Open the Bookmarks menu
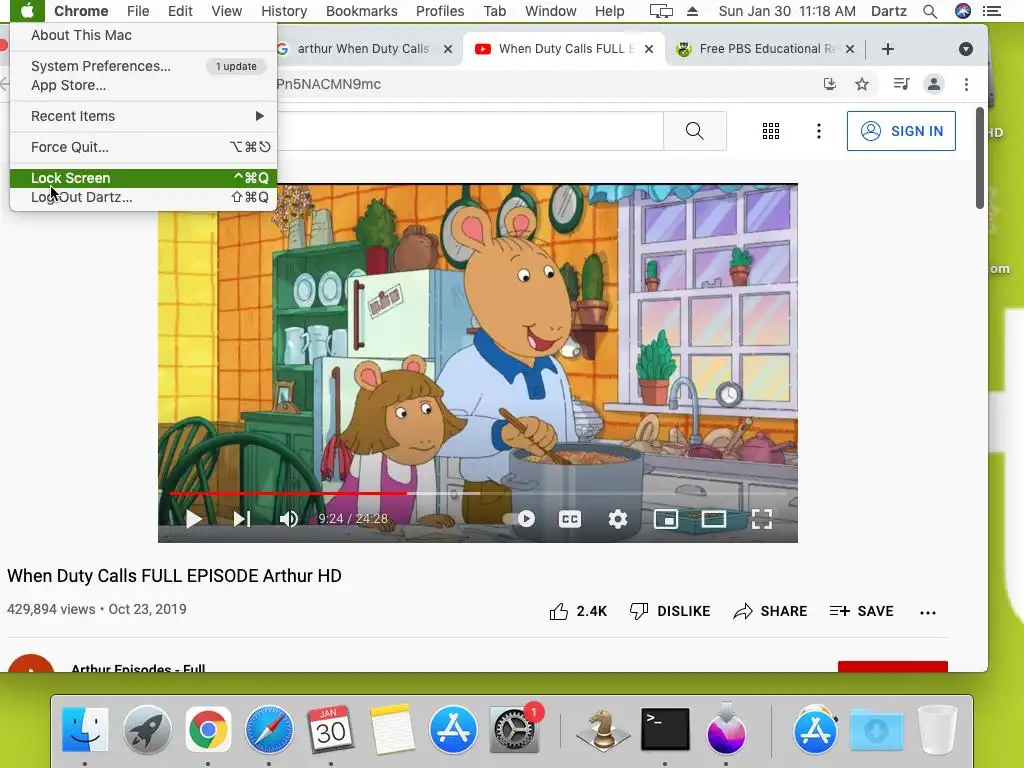Screen dimensions: 1024x768 (361, 11)
